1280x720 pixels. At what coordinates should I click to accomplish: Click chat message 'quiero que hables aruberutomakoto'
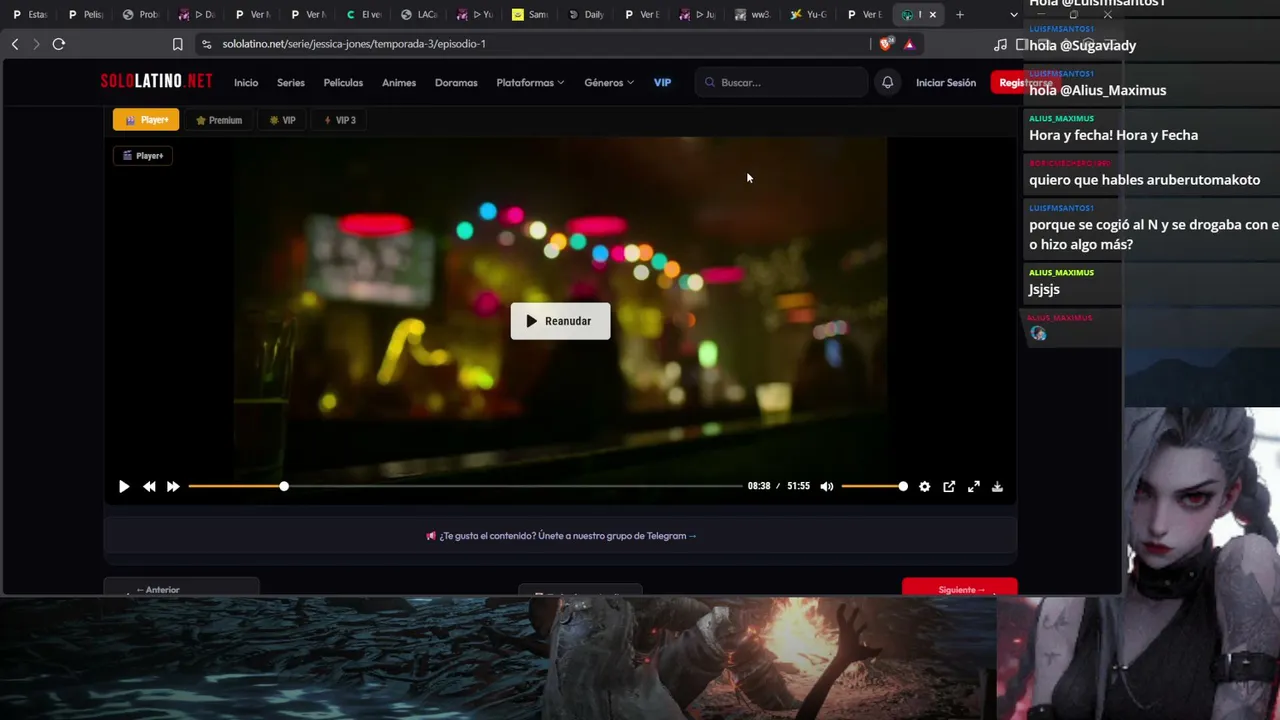pyautogui.click(x=1144, y=180)
